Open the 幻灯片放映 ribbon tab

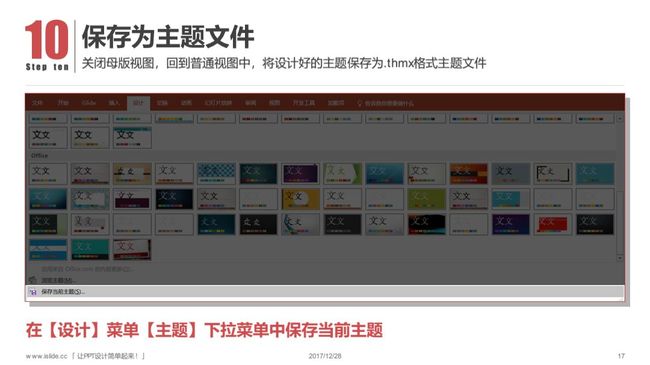coord(218,102)
